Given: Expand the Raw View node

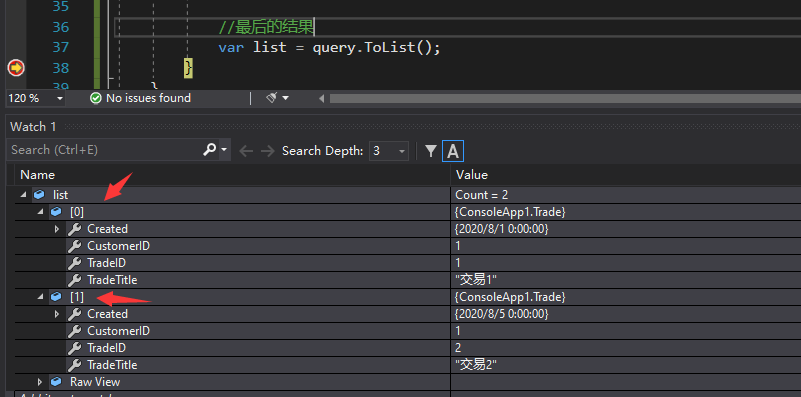Looking at the screenshot, I should [x=40, y=382].
